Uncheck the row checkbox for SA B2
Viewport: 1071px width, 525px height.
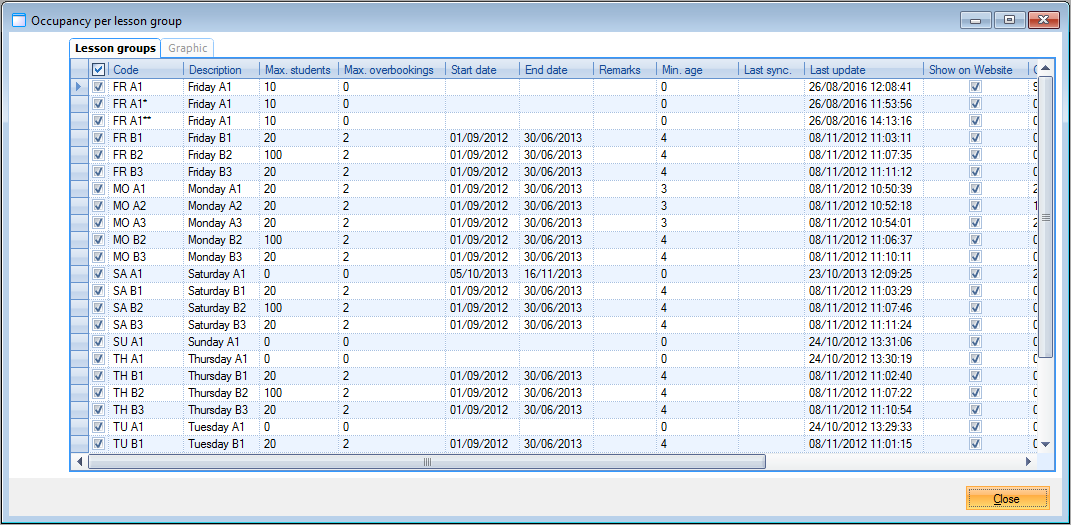click(x=98, y=308)
